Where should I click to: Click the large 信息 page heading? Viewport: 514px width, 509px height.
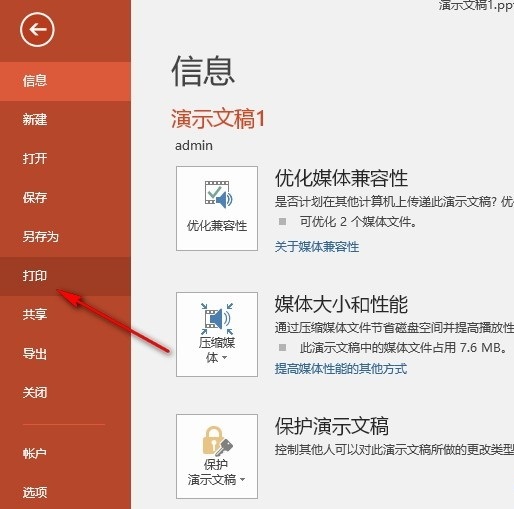click(203, 71)
